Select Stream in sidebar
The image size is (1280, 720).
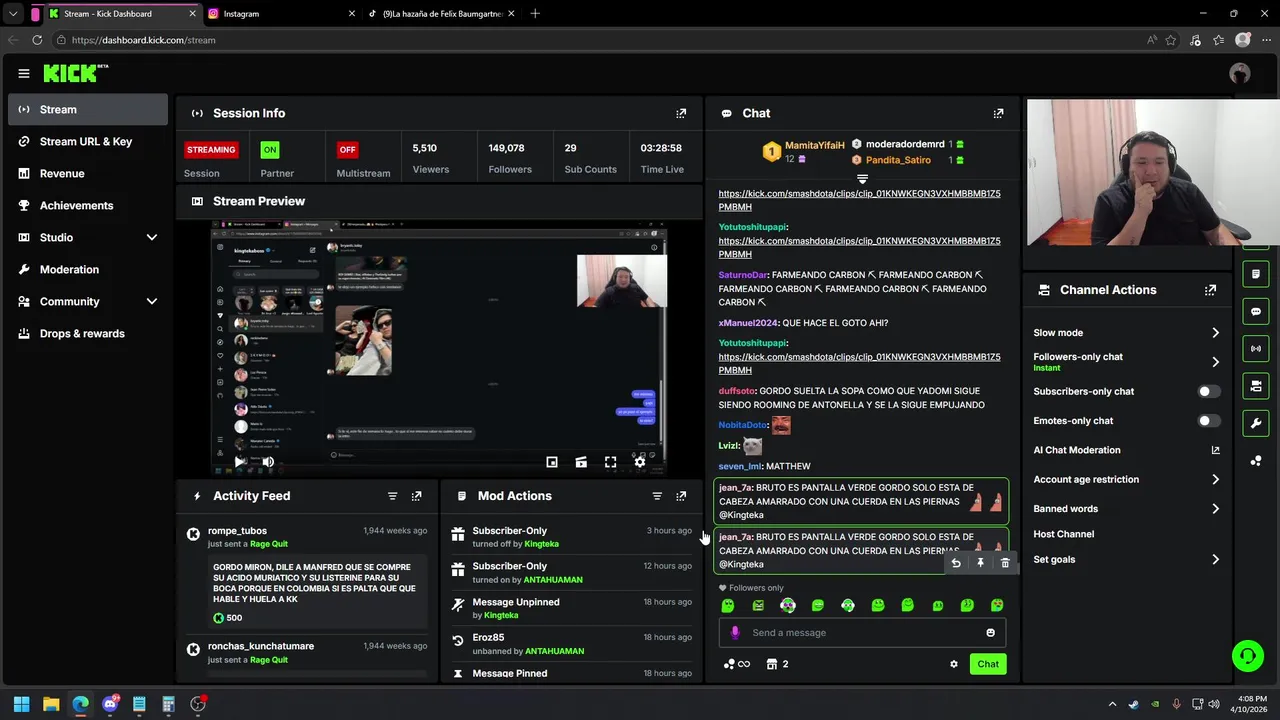[x=88, y=110]
